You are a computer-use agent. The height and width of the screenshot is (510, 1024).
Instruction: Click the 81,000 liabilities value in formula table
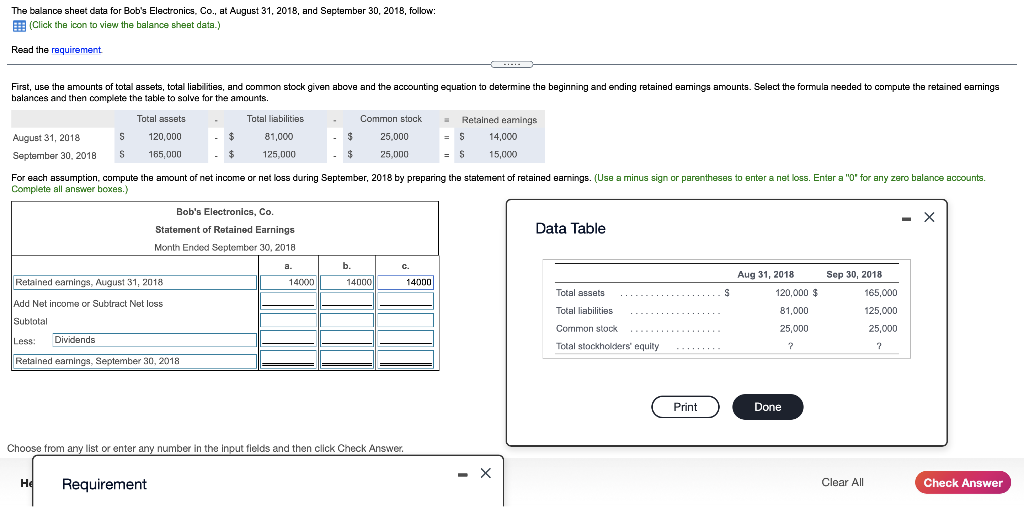coord(279,136)
